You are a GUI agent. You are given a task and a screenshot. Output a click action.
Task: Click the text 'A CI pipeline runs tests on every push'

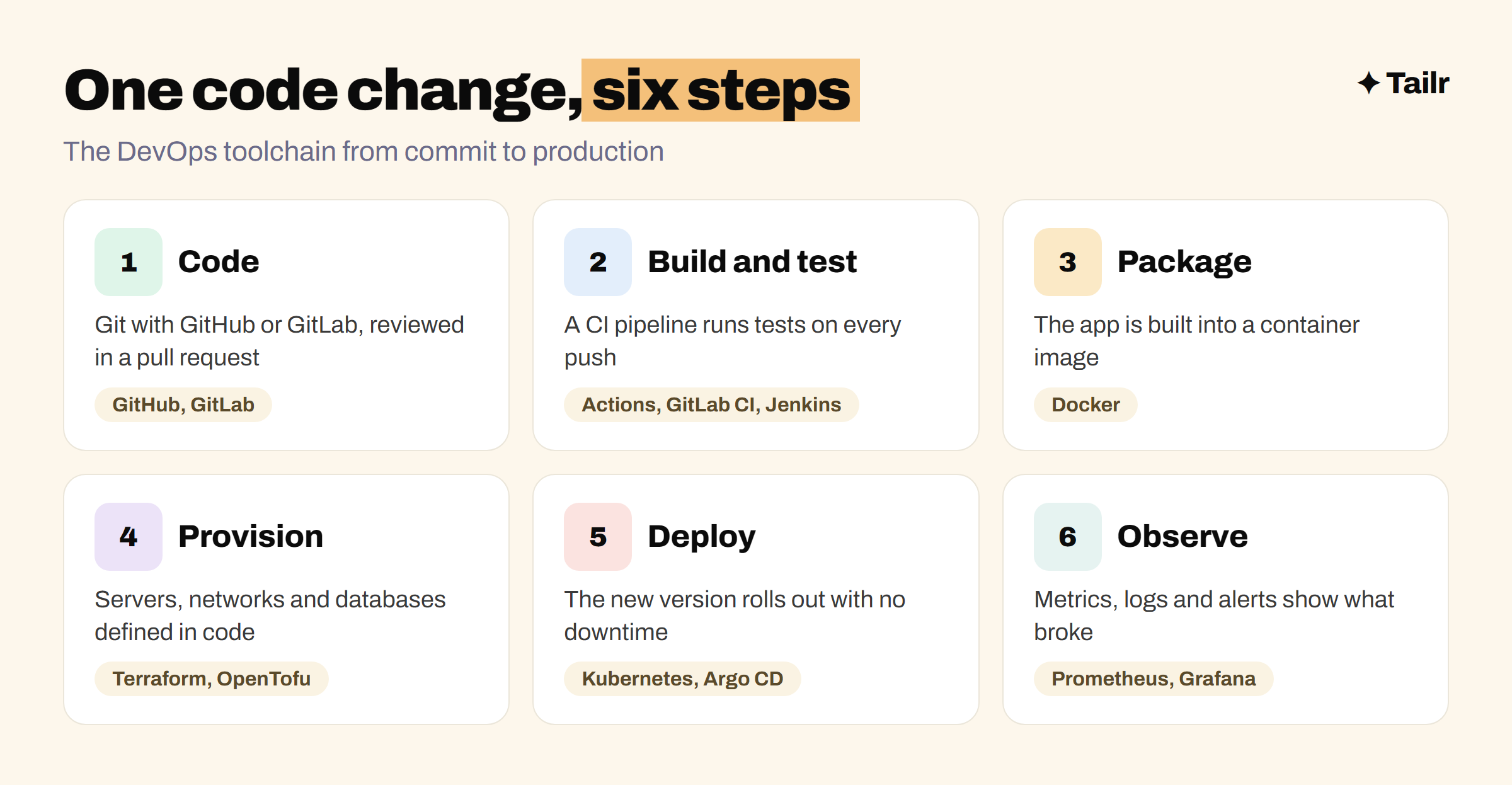coord(733,341)
